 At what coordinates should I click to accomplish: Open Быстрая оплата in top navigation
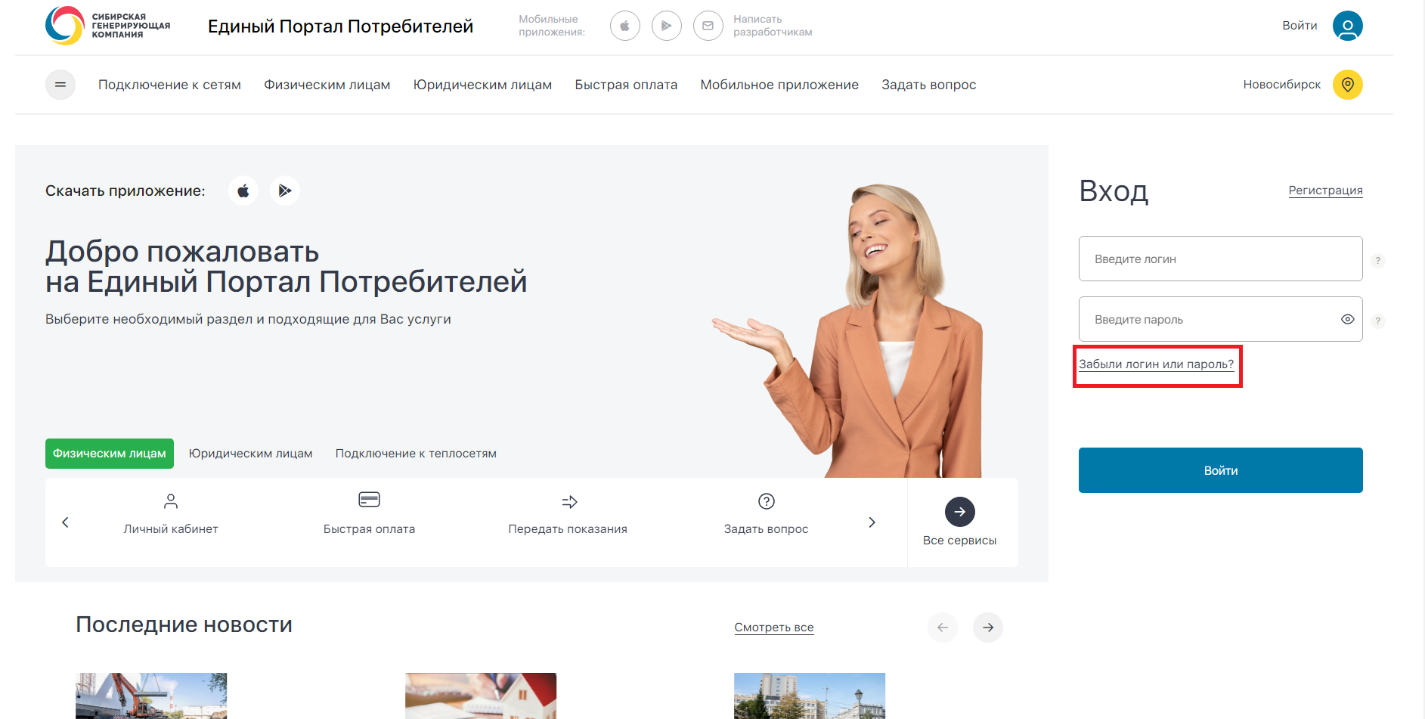(x=626, y=85)
